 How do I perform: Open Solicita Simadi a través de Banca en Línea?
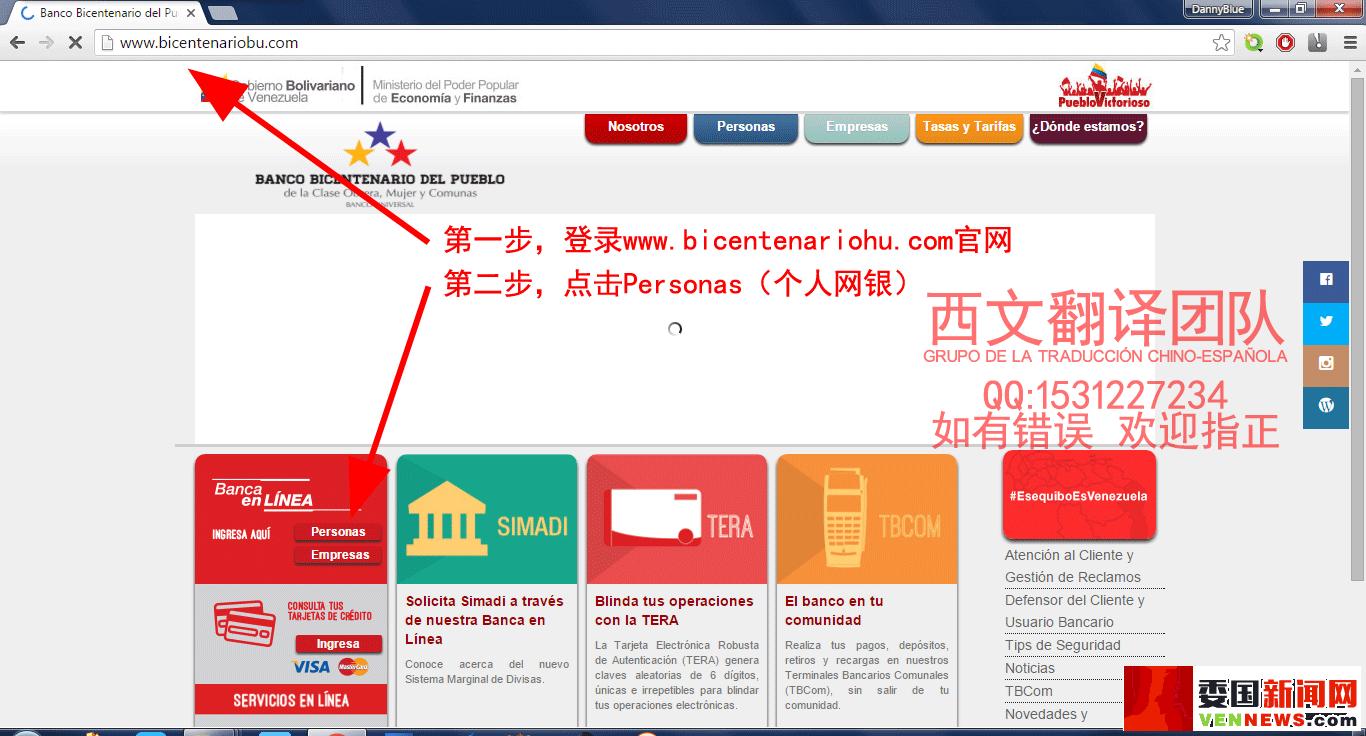coord(485,620)
